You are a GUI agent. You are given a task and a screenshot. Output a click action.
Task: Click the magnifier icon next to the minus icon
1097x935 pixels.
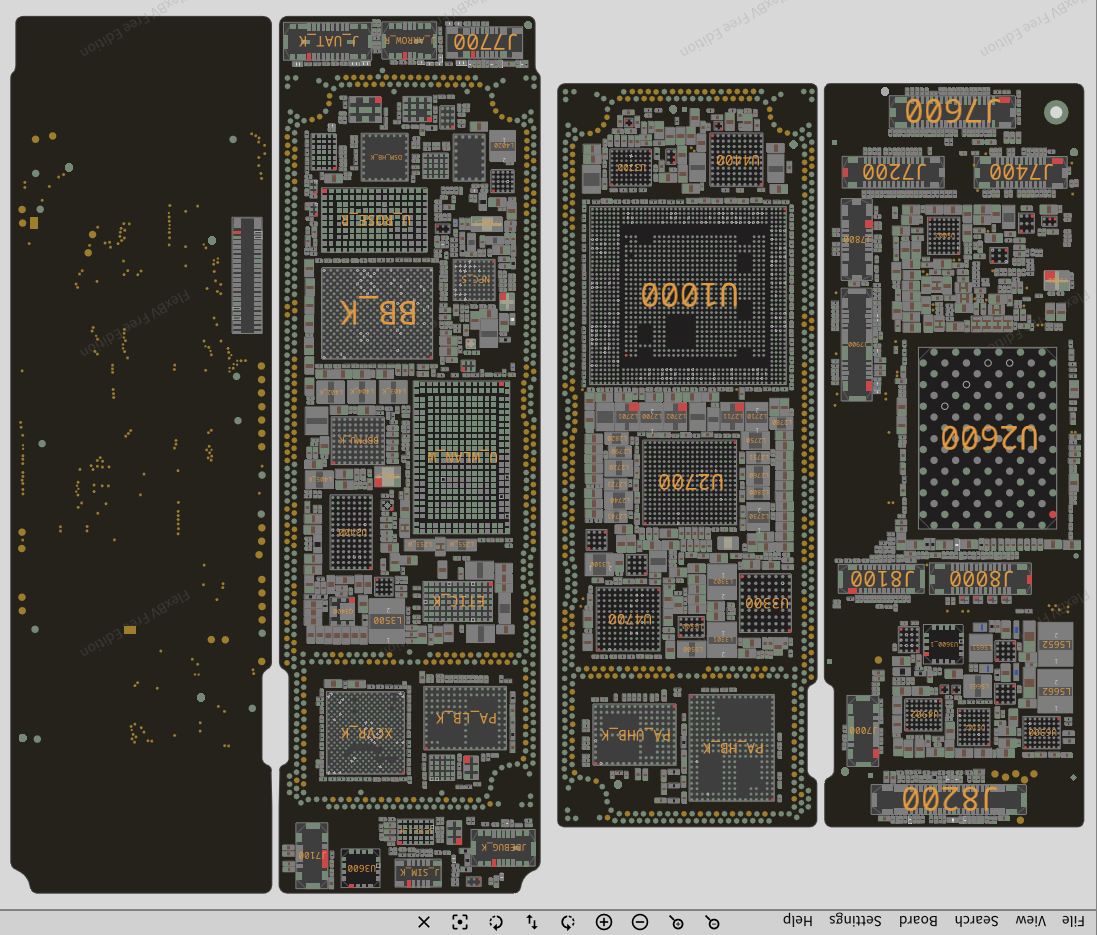pos(677,922)
